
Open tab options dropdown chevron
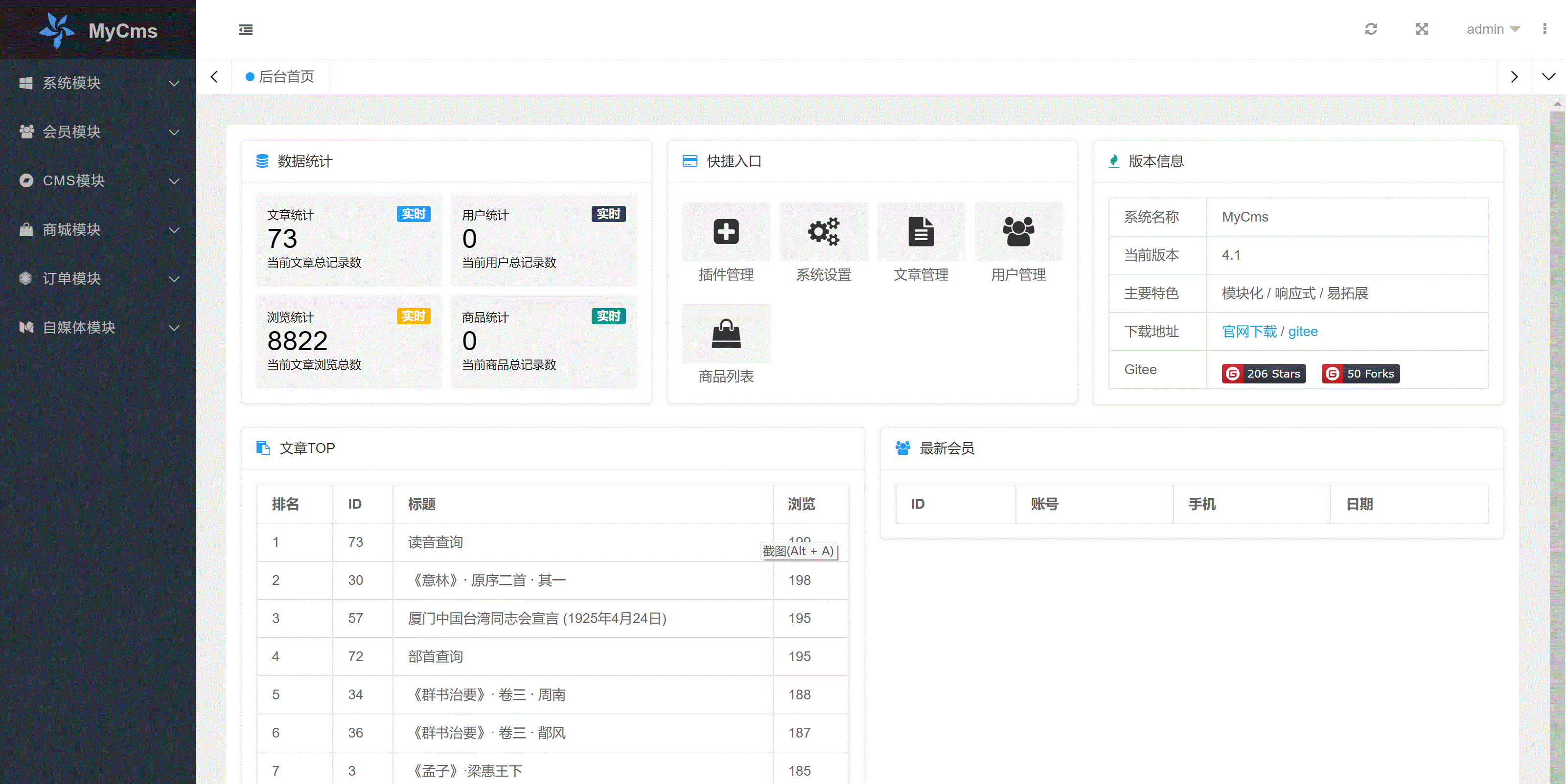(x=1548, y=77)
